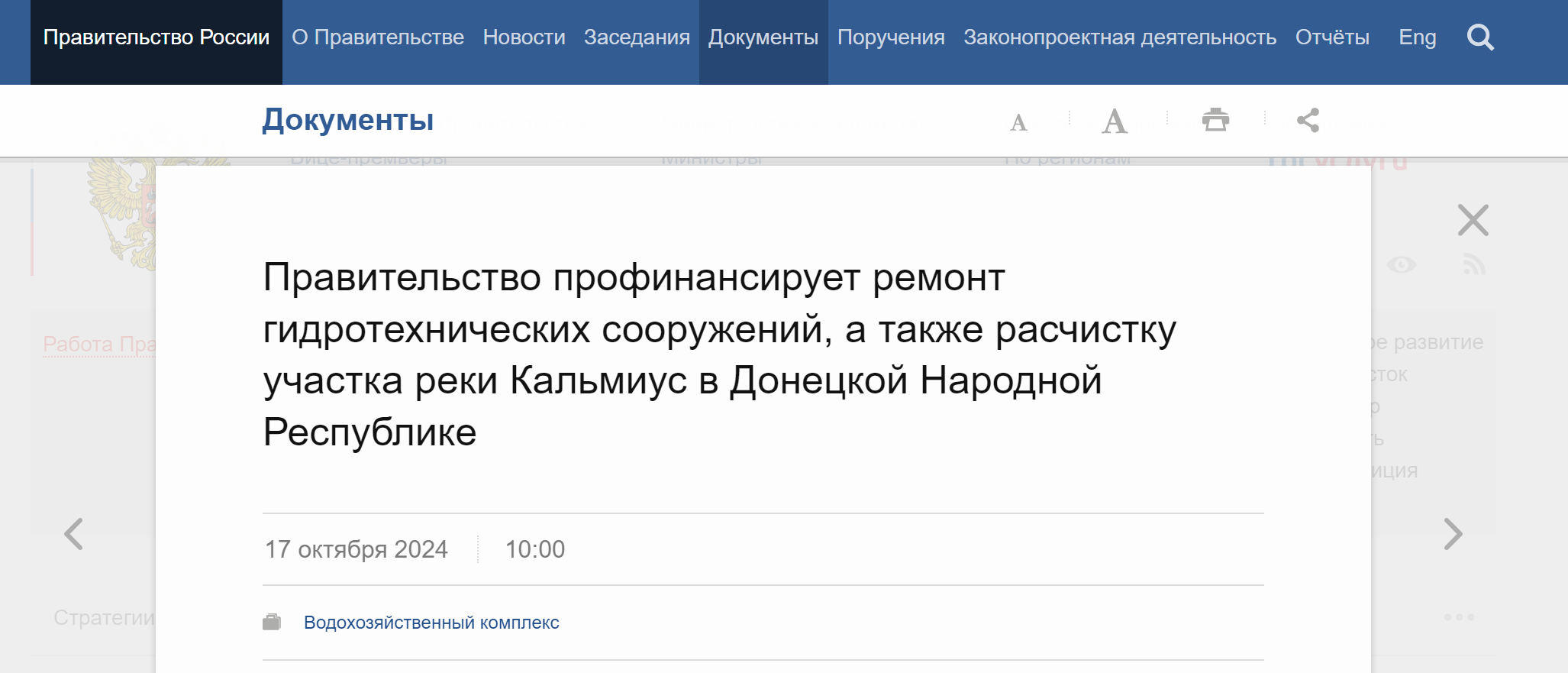Open the Поручения section

pos(891,37)
